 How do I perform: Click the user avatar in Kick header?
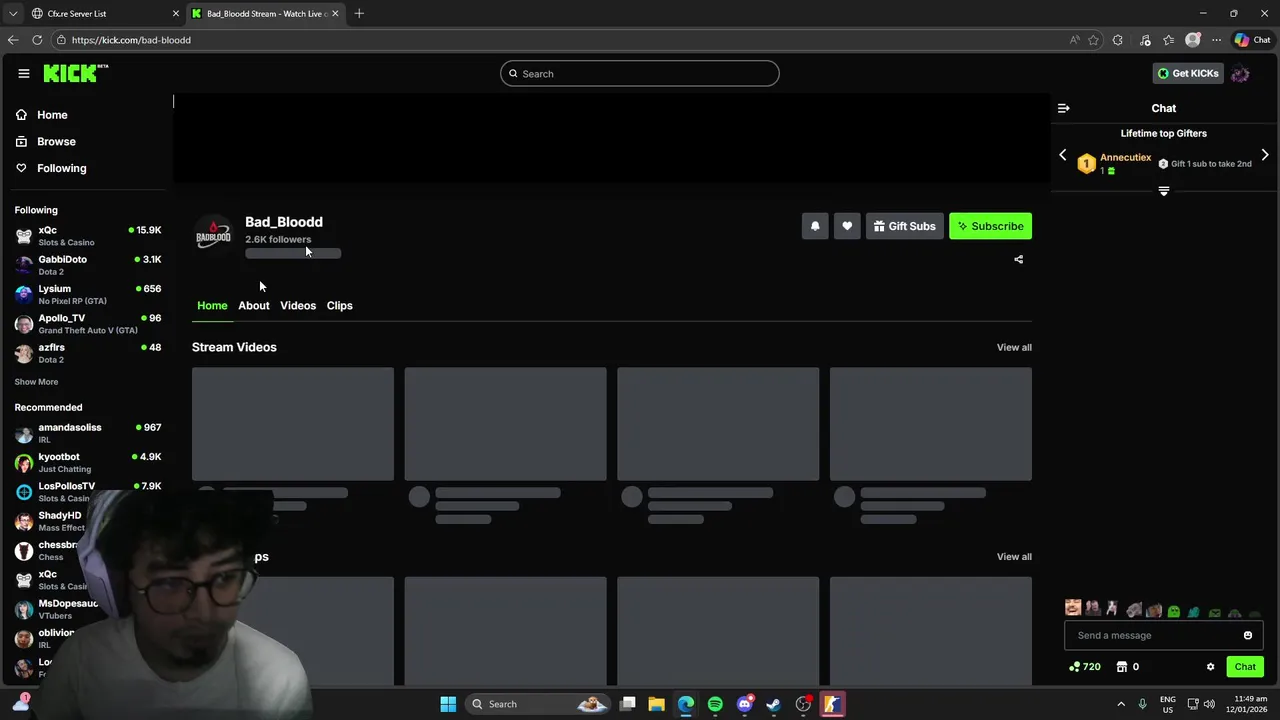click(x=1240, y=73)
